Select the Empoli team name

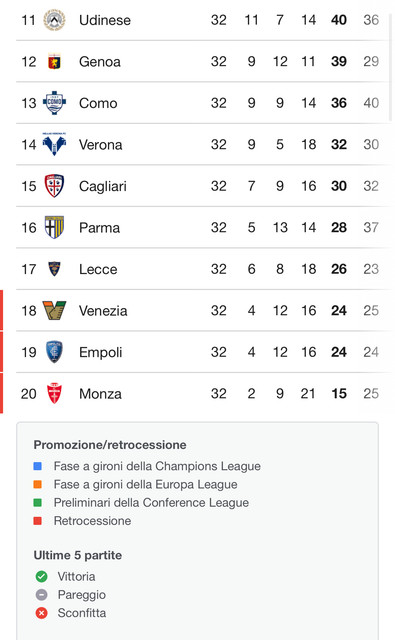coord(100,352)
